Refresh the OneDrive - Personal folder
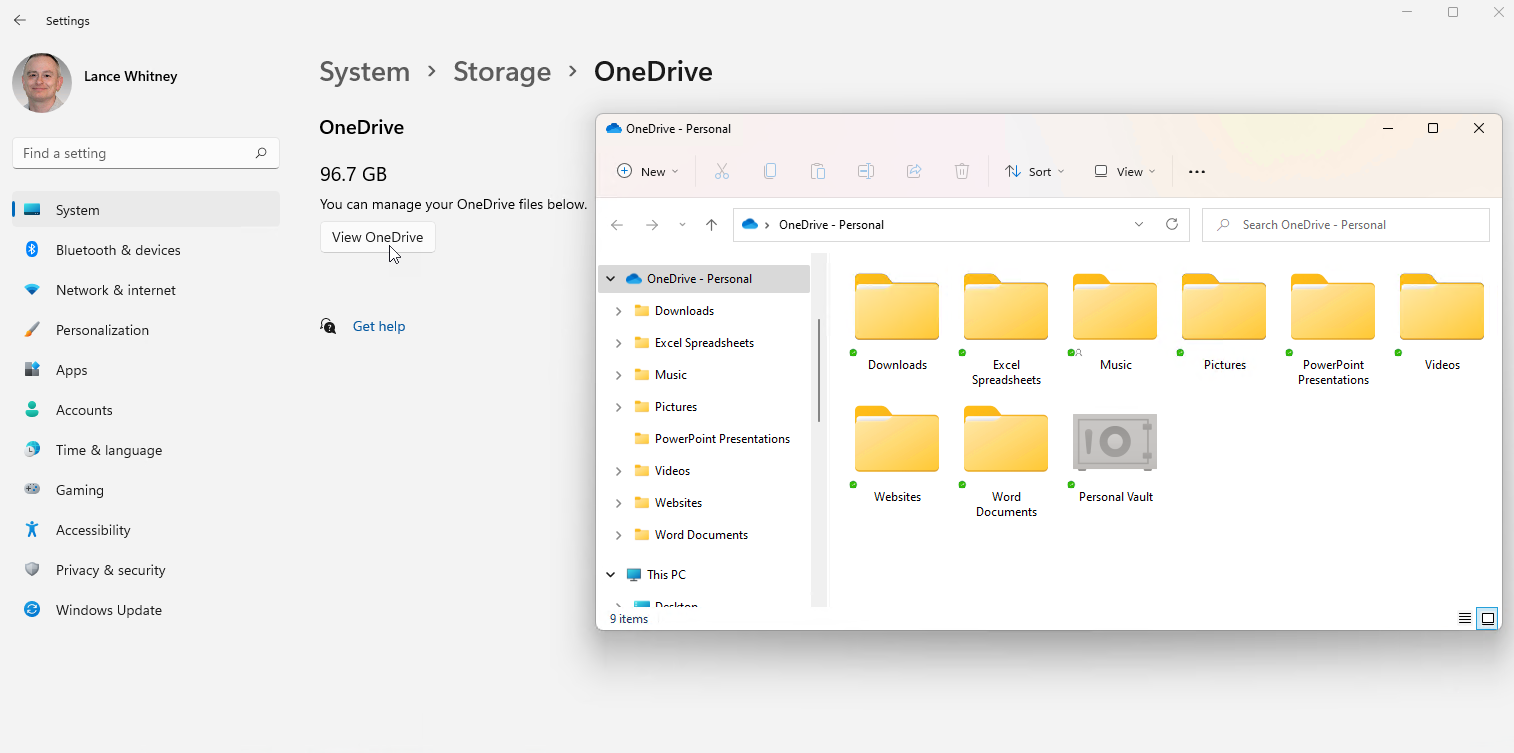 point(1172,224)
